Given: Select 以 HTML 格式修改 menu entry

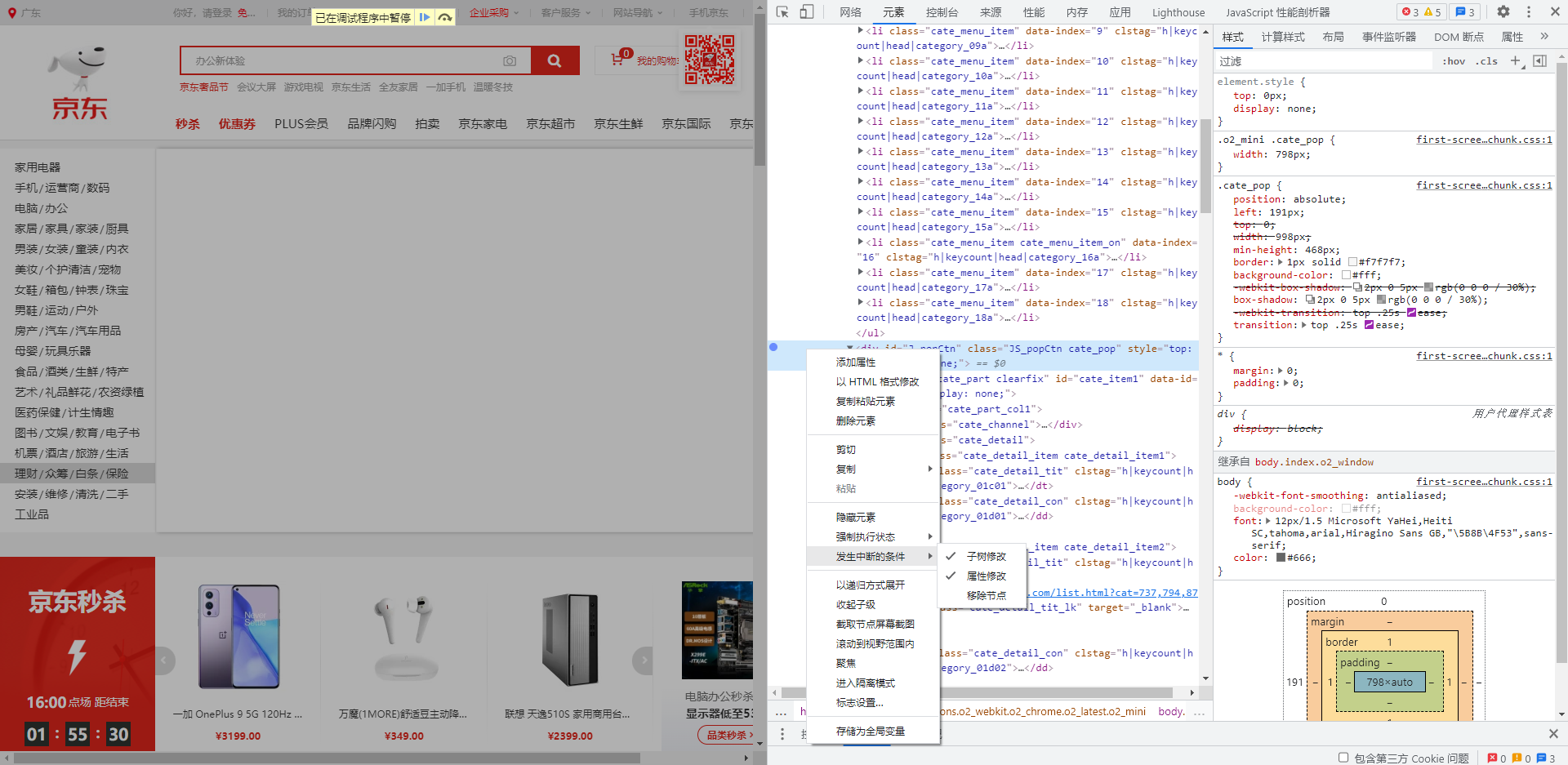Looking at the screenshot, I should (872, 381).
